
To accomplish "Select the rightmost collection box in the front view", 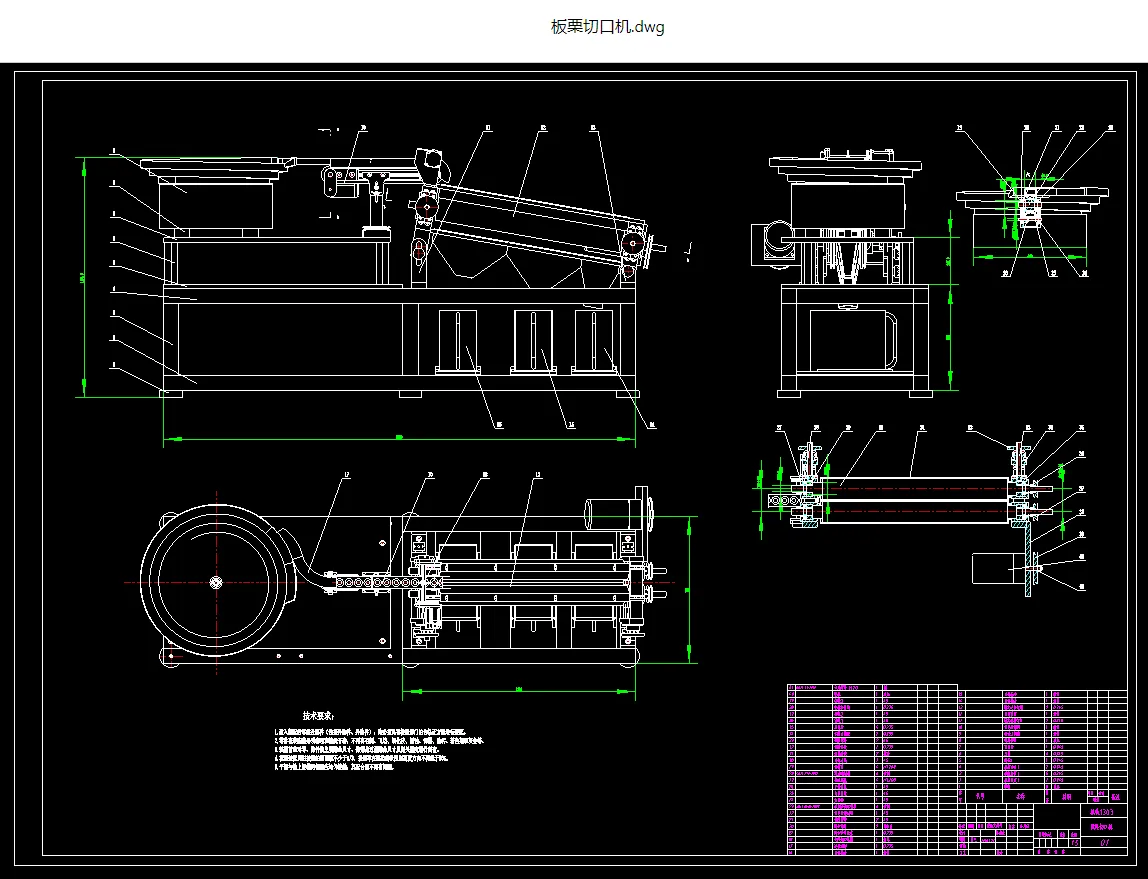I will point(593,341).
